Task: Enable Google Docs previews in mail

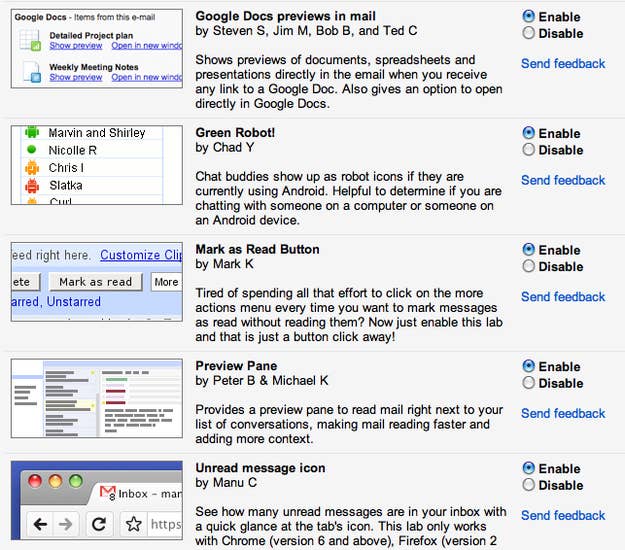Action: [529, 16]
